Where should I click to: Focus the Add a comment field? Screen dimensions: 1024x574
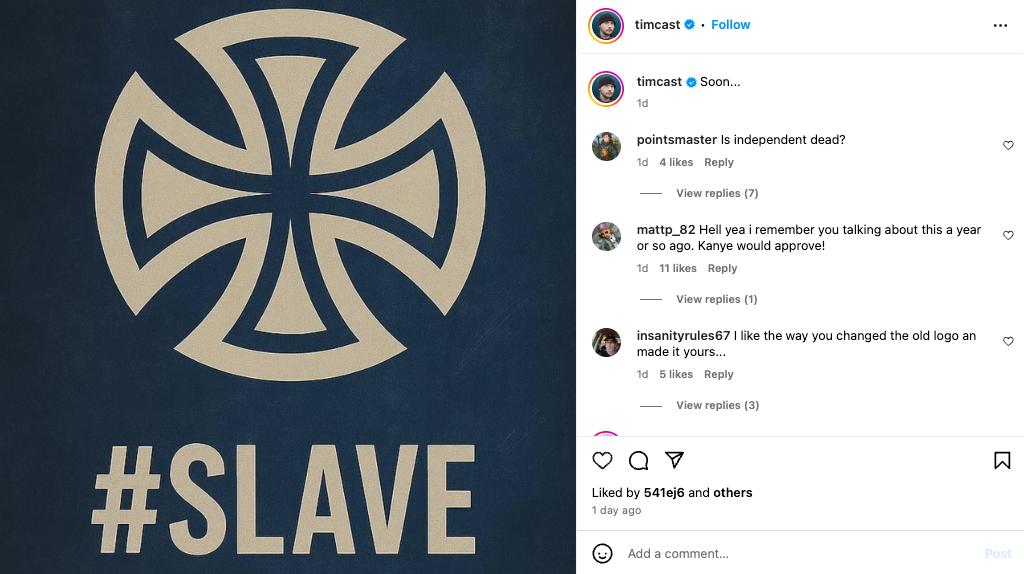point(800,553)
